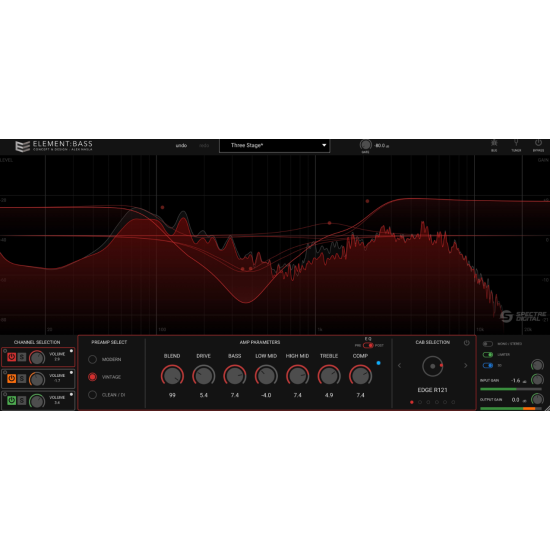Click the EDGE R121 cab name
550x550 pixels.
pos(432,390)
